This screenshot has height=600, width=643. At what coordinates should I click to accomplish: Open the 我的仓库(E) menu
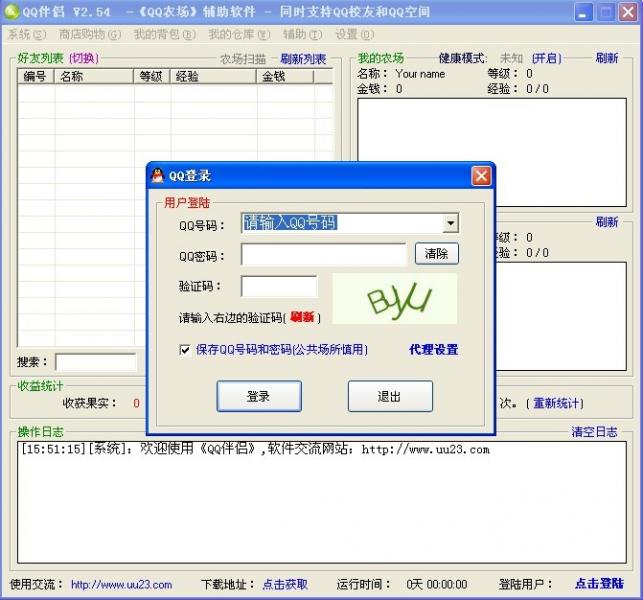click(239, 34)
